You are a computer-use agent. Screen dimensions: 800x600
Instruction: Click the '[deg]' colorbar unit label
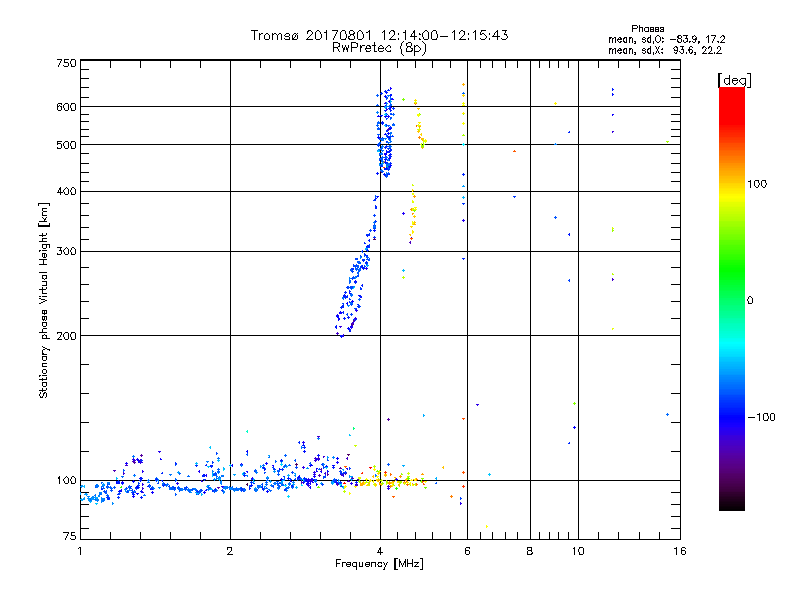tap(734, 80)
